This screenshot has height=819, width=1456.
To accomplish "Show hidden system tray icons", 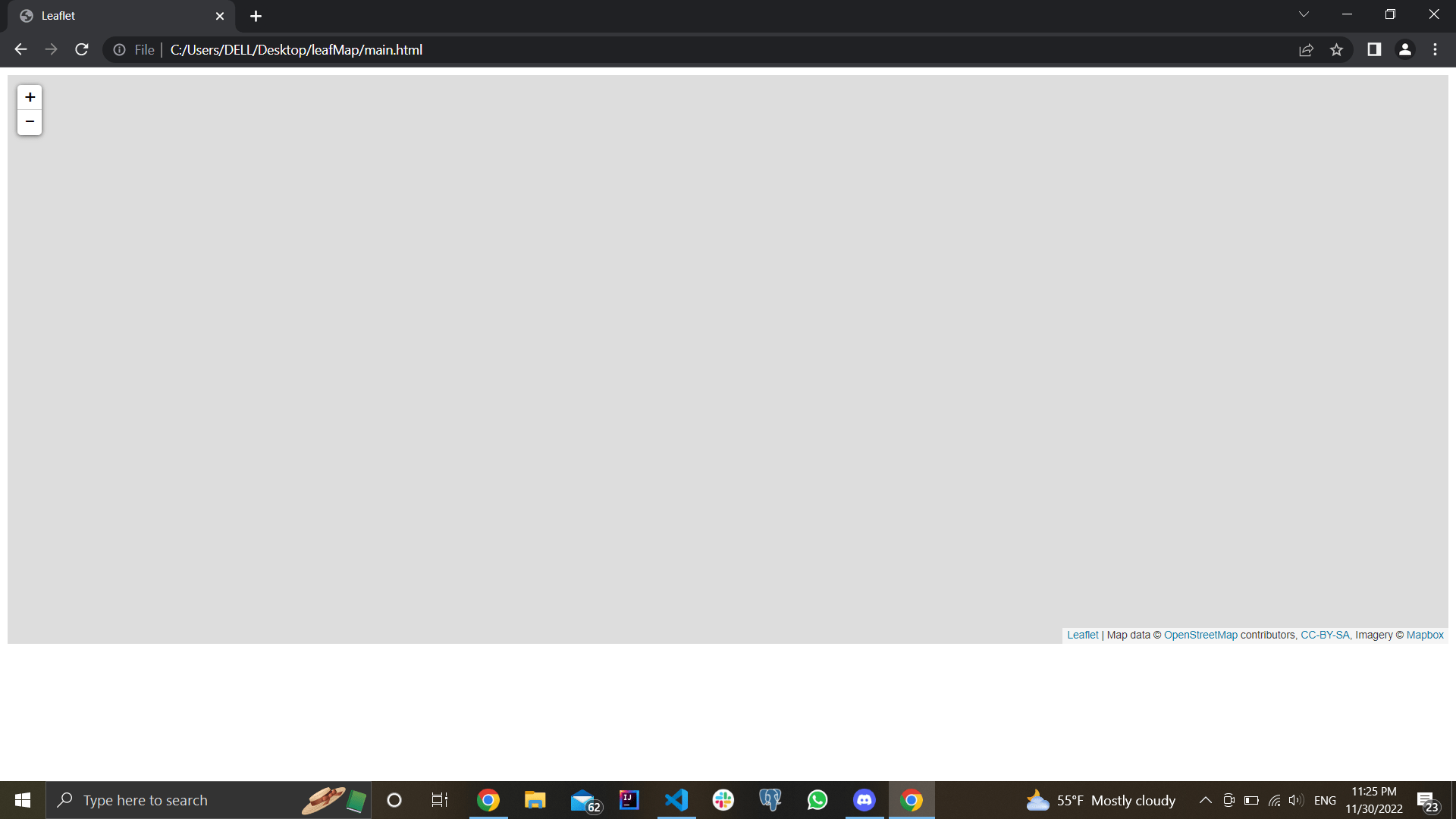I will (x=1205, y=800).
